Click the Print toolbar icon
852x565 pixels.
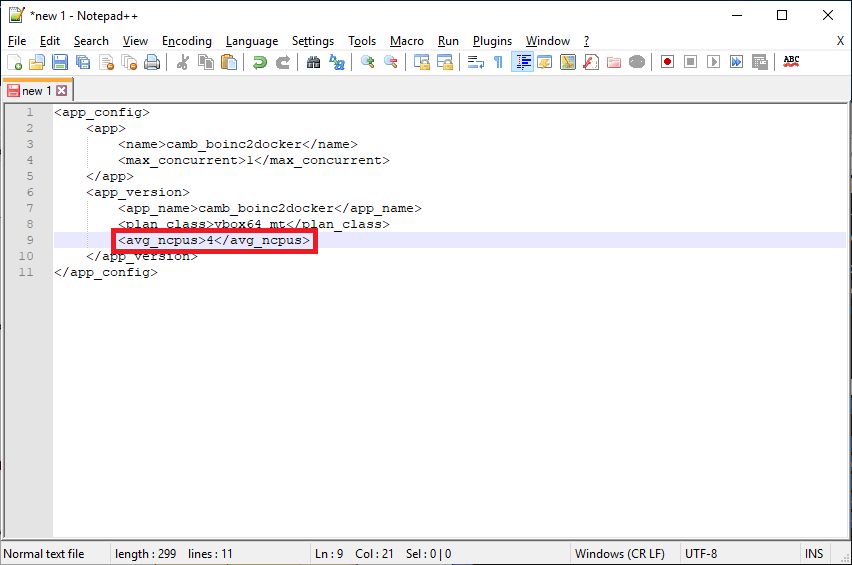pyautogui.click(x=152, y=62)
